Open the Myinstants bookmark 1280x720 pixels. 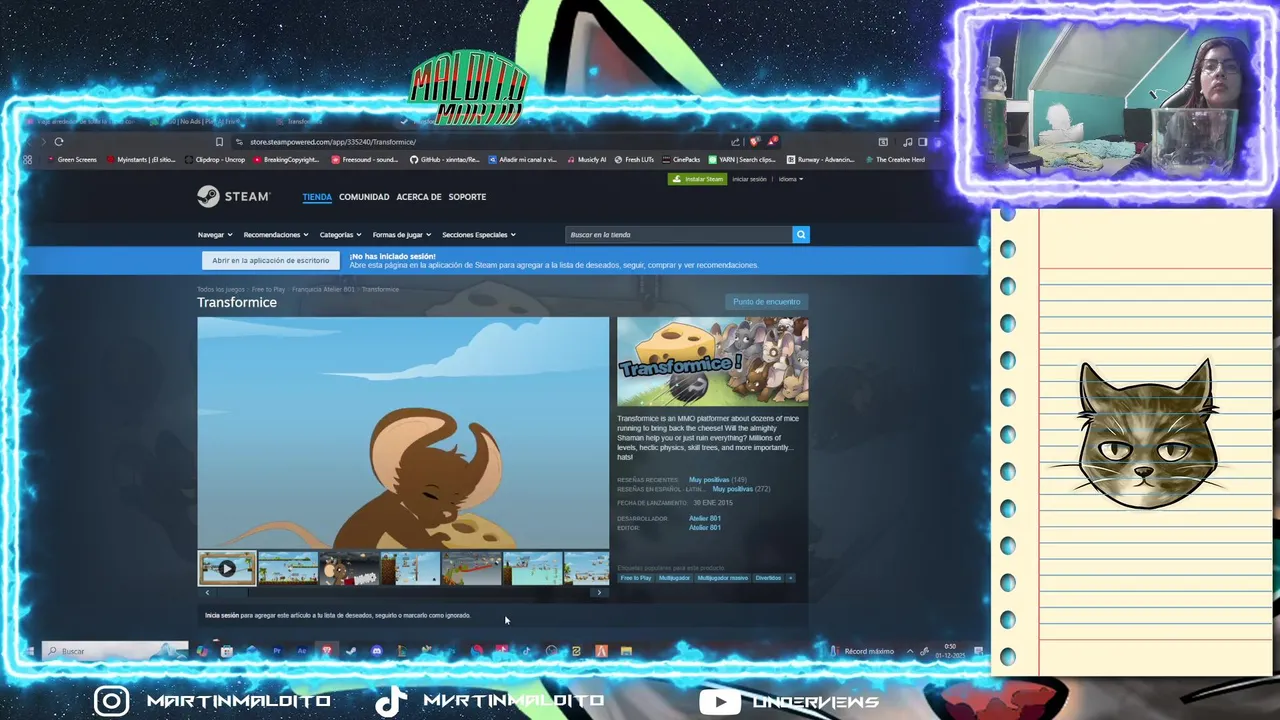(141, 160)
